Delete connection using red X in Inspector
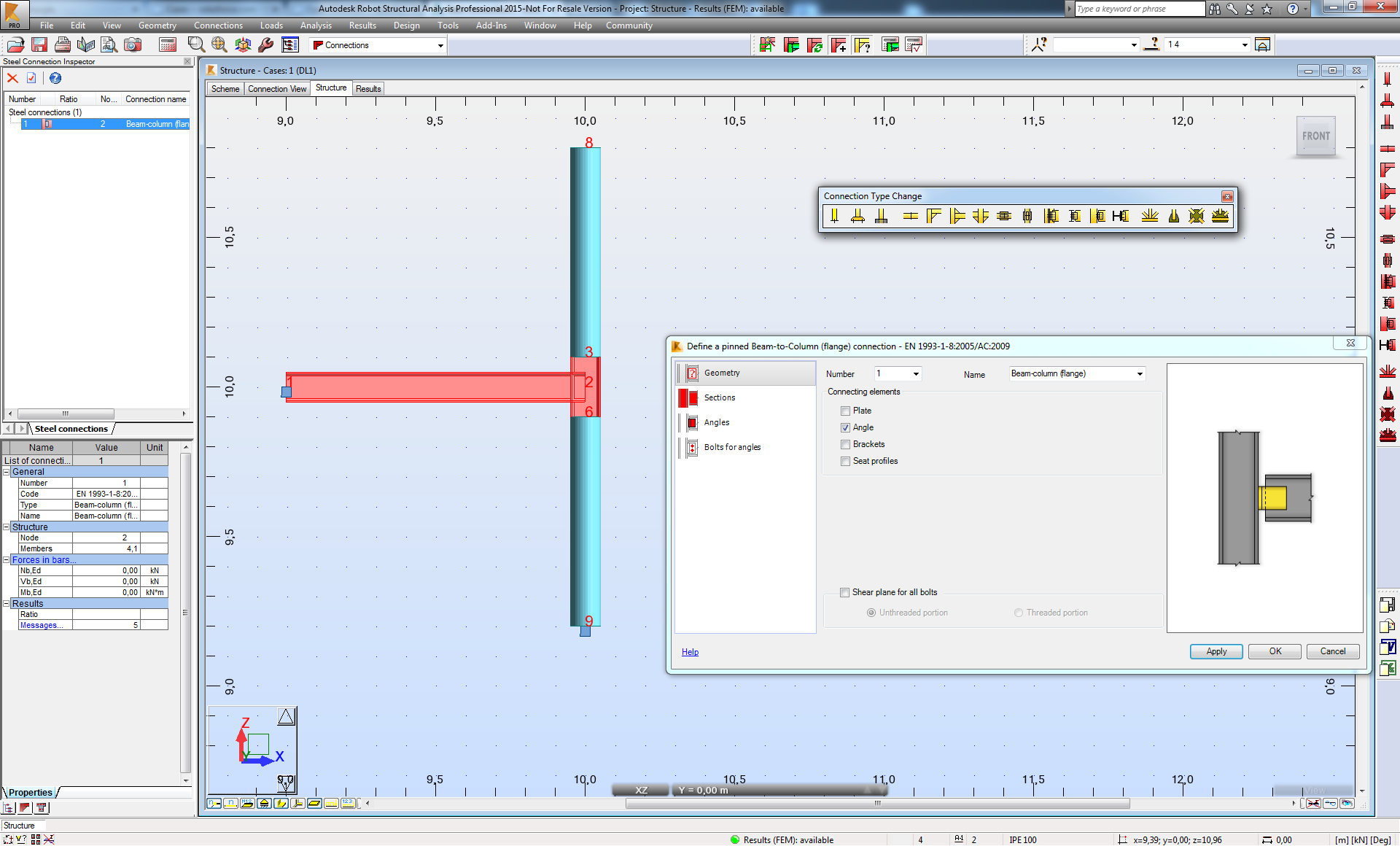This screenshot has width=1400, height=846. pos(12,78)
